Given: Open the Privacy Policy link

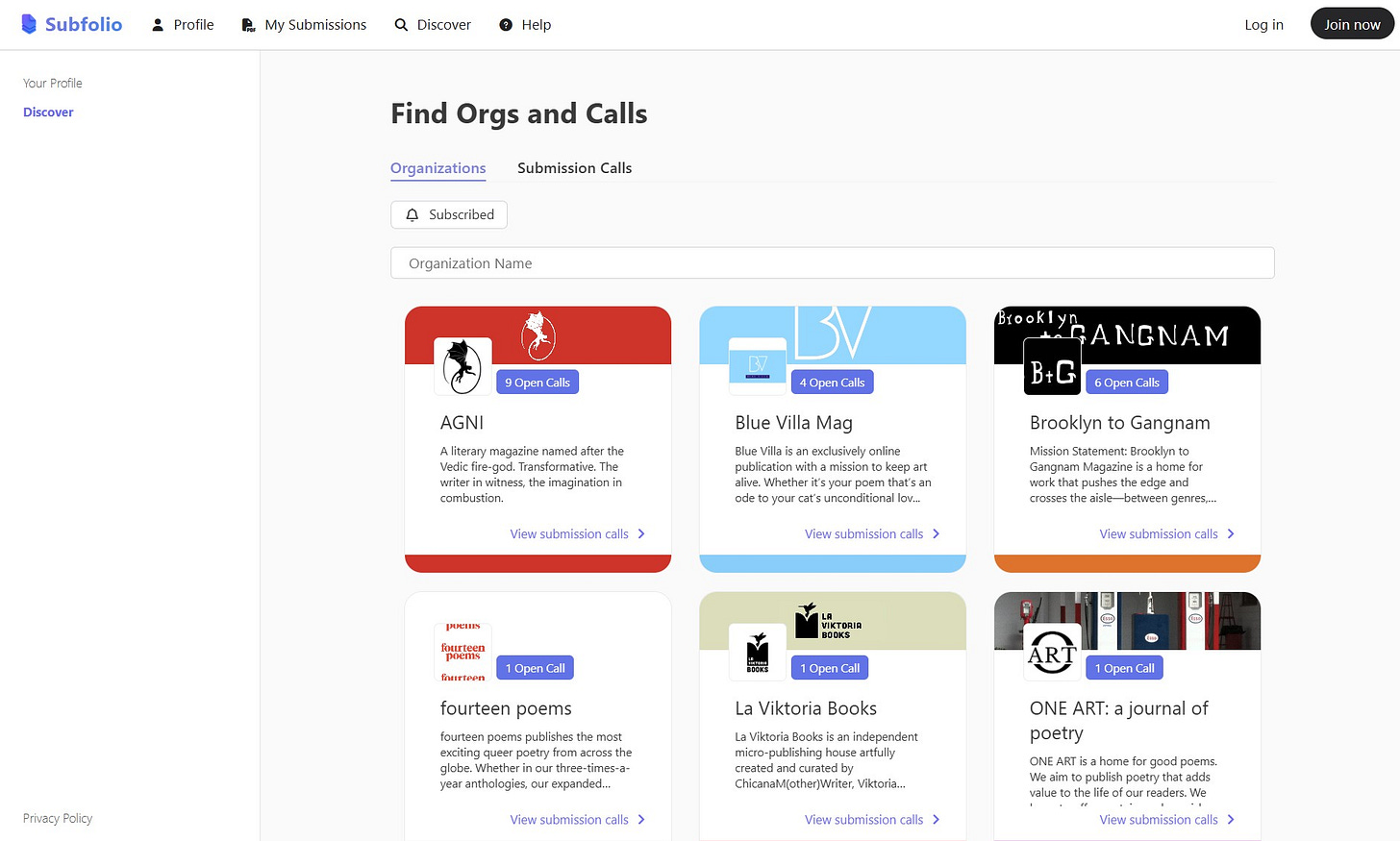Looking at the screenshot, I should (58, 819).
